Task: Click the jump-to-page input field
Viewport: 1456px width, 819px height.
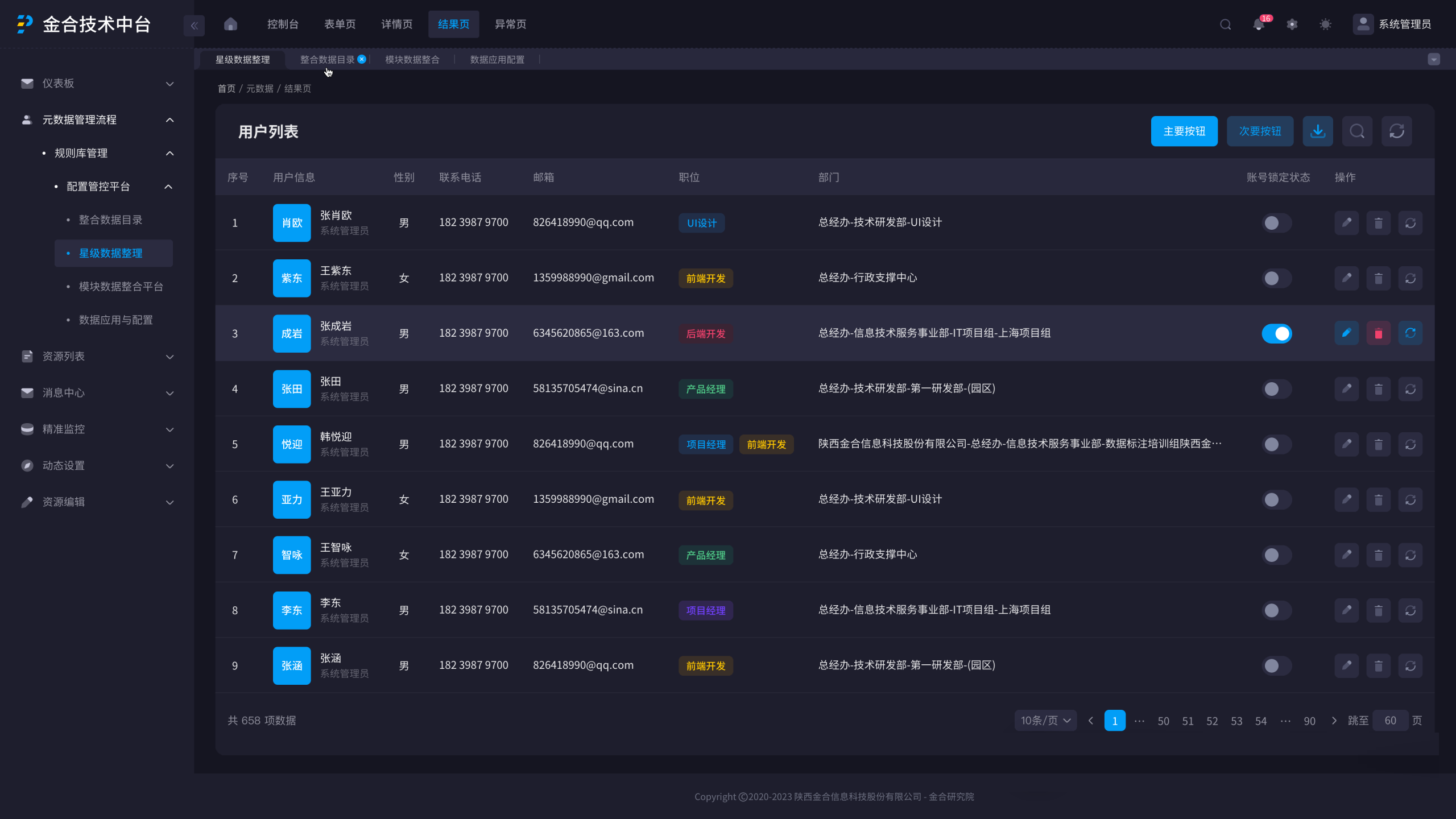Action: pos(1390,721)
